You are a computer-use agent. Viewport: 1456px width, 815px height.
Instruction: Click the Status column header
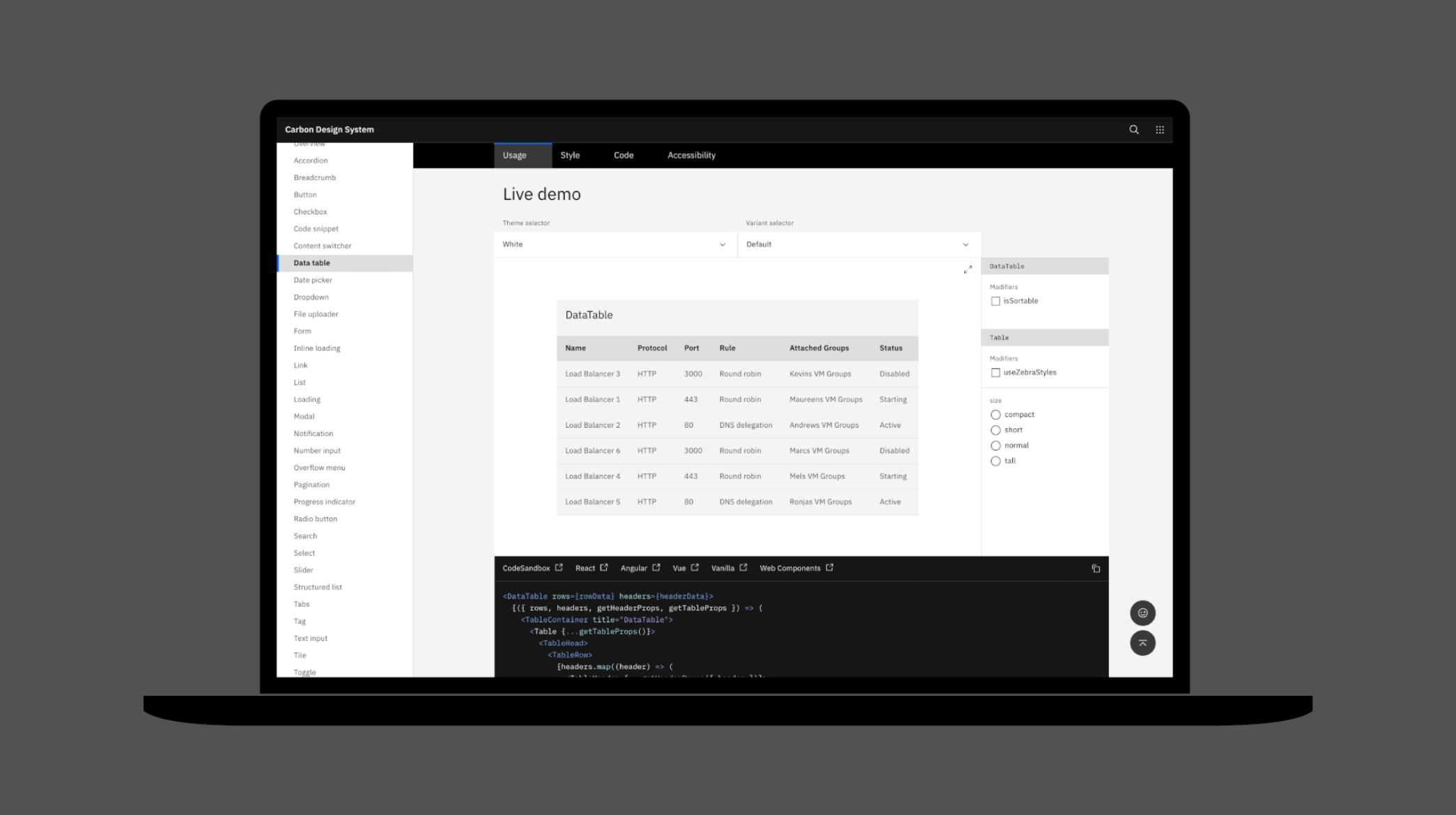click(x=890, y=348)
